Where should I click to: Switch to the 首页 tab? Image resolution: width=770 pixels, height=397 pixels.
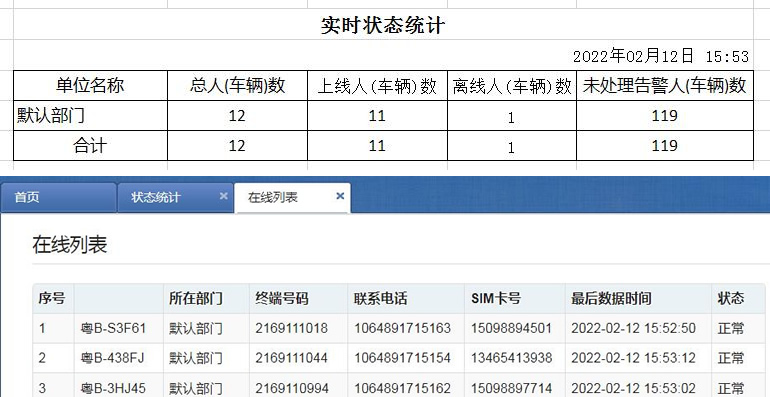pos(58,198)
